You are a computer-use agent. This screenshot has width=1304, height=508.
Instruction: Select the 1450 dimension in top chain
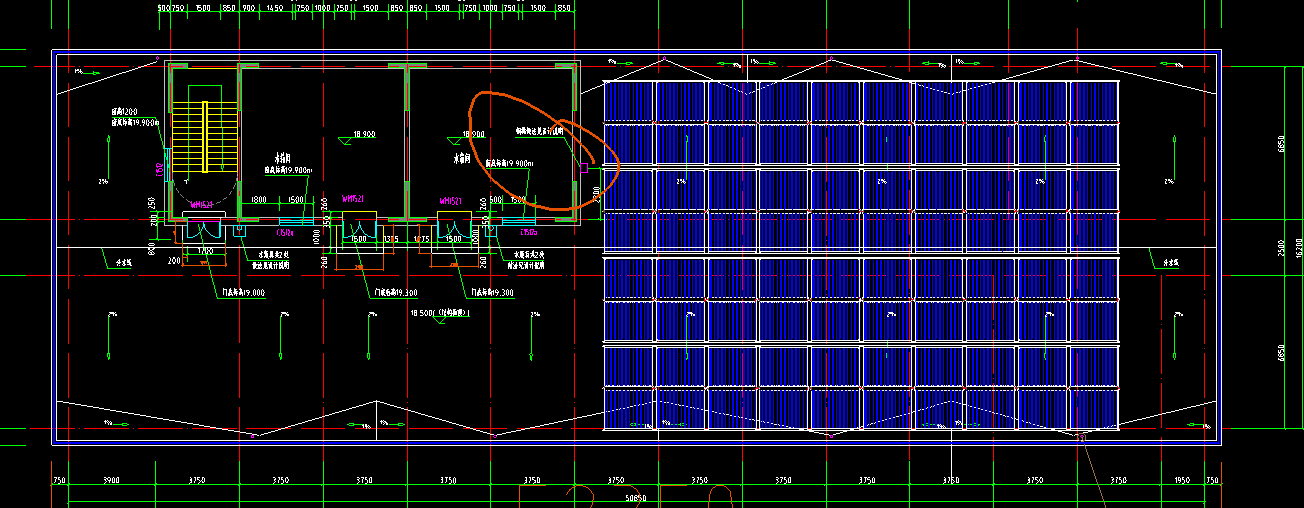(276, 8)
